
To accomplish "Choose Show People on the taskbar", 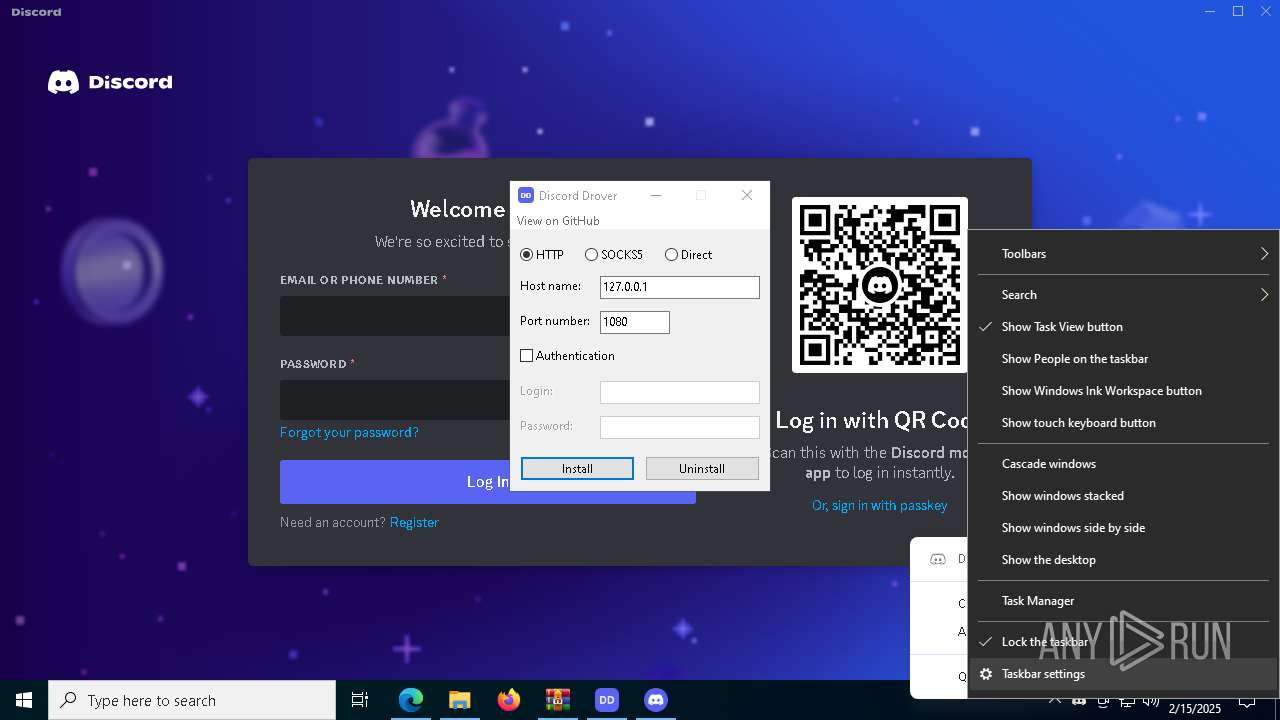I will pos(1123,359).
